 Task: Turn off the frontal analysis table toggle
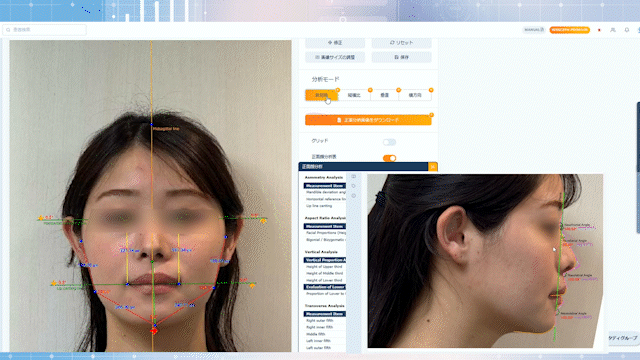(389, 158)
